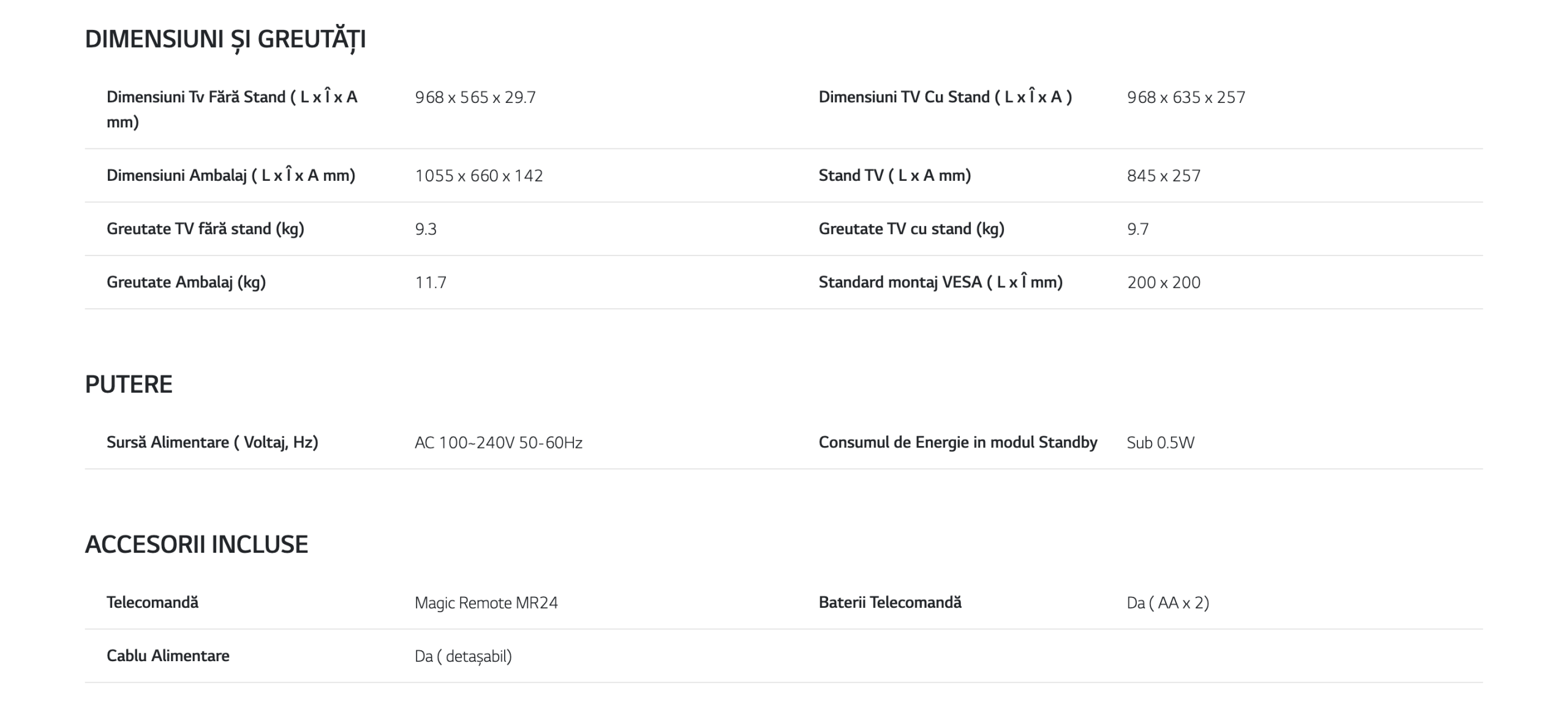Click the Greutate TV cu stand label

[911, 229]
